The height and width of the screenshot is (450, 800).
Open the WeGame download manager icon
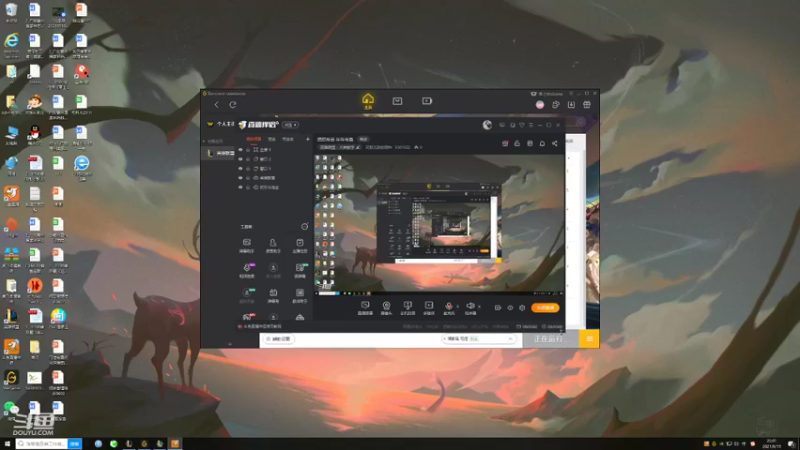[x=571, y=105]
